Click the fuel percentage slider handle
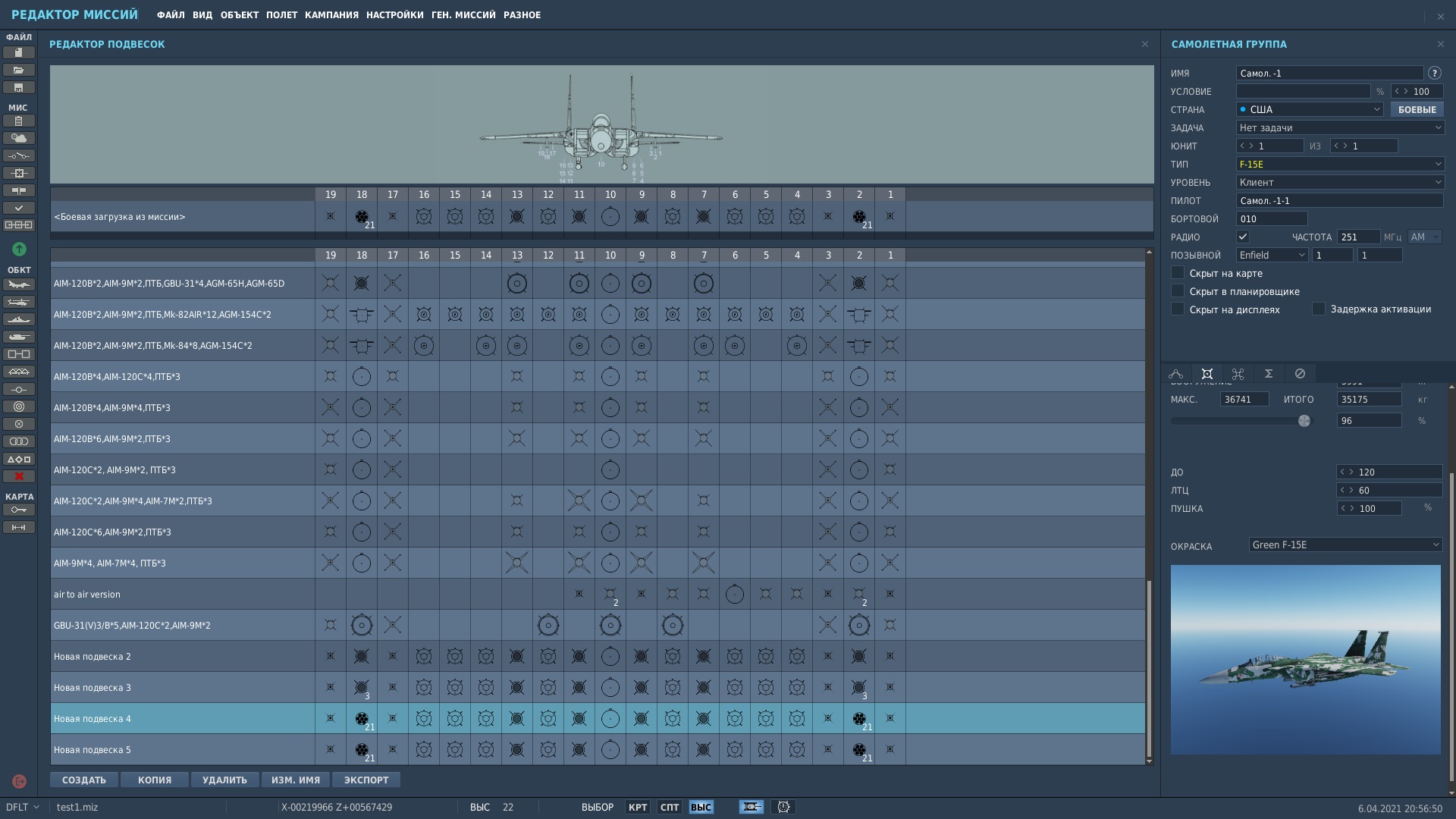This screenshot has width=1456, height=819. click(1304, 421)
